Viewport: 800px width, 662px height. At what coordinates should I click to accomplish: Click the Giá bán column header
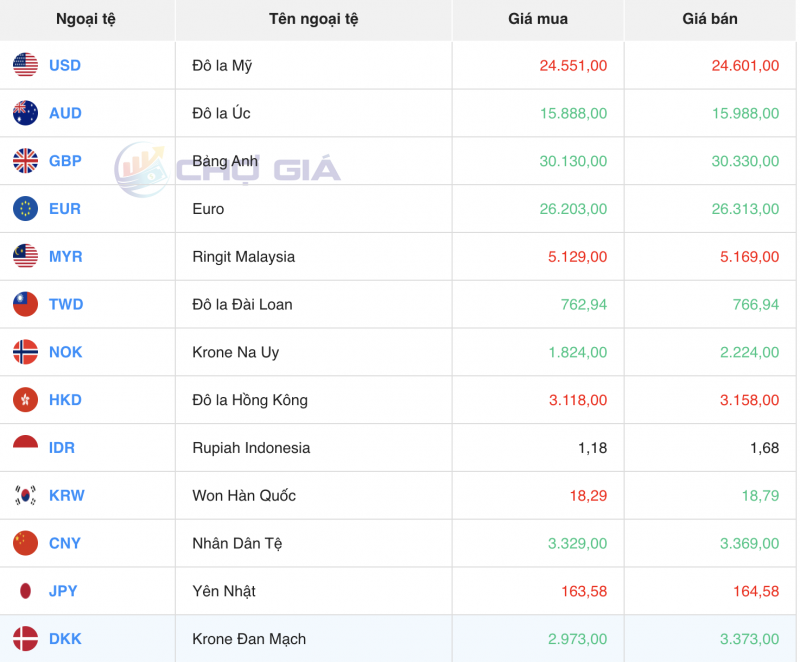pos(710,19)
